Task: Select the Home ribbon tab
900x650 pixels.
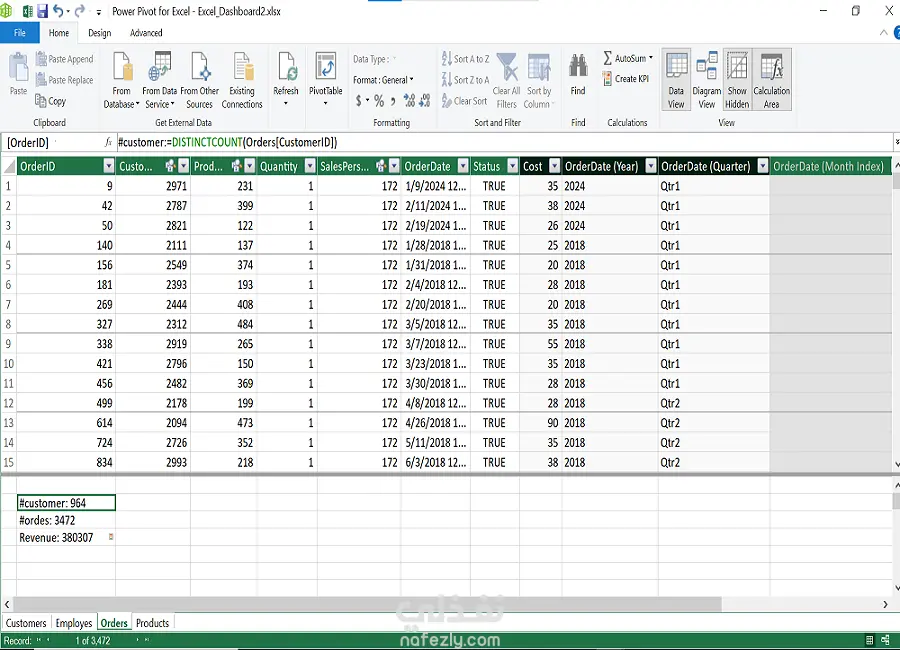Action: (59, 33)
